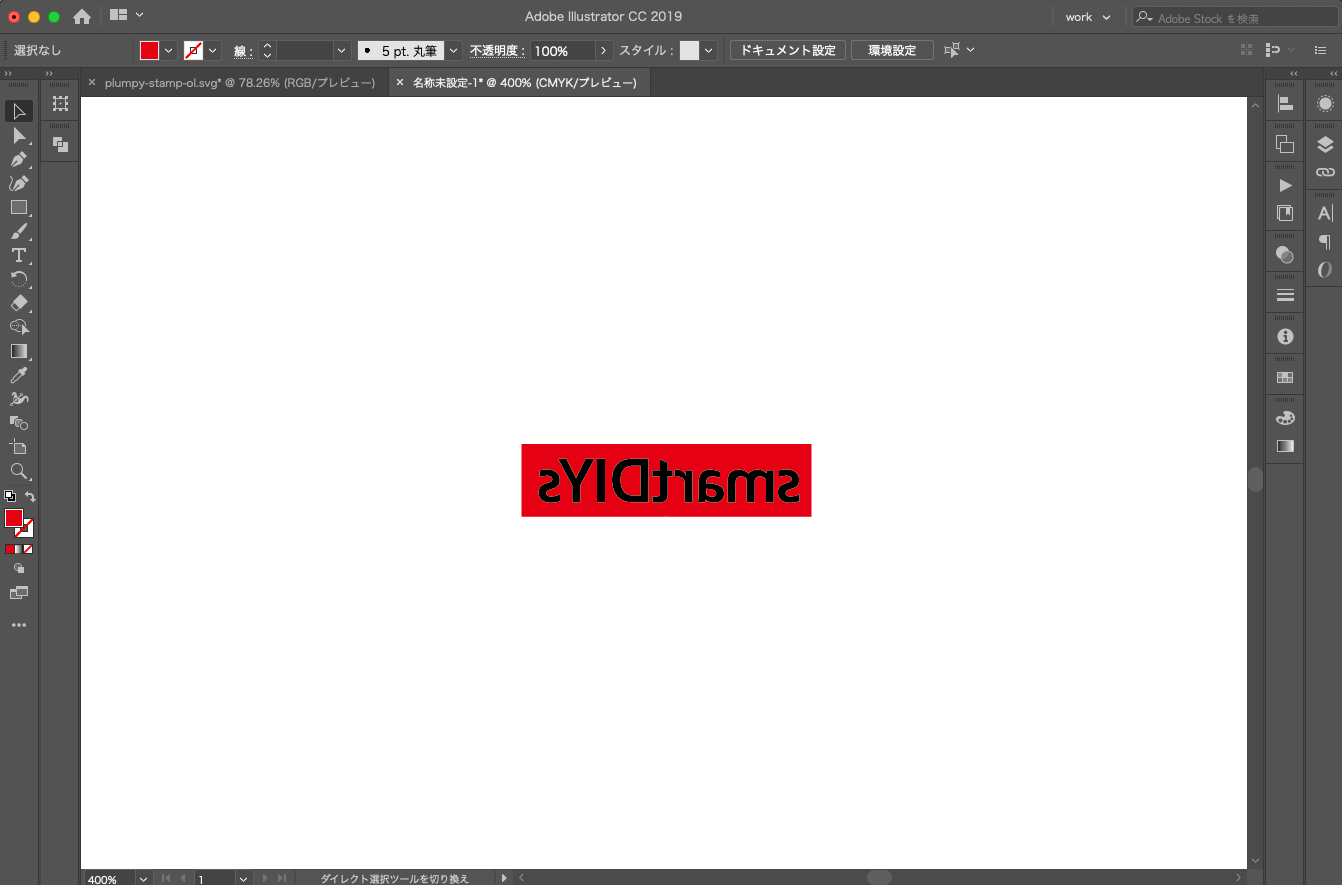This screenshot has height=885, width=1342.
Task: Click 線 stroke label link
Action: click(241, 50)
